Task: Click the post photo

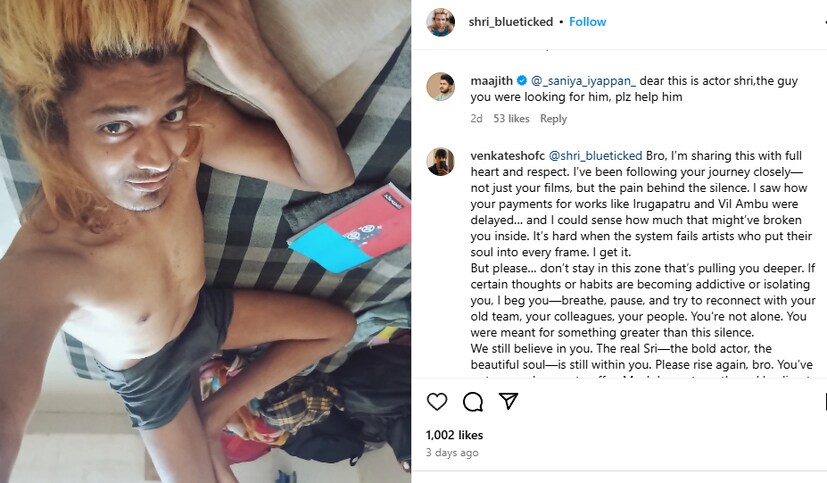Action: (x=206, y=242)
